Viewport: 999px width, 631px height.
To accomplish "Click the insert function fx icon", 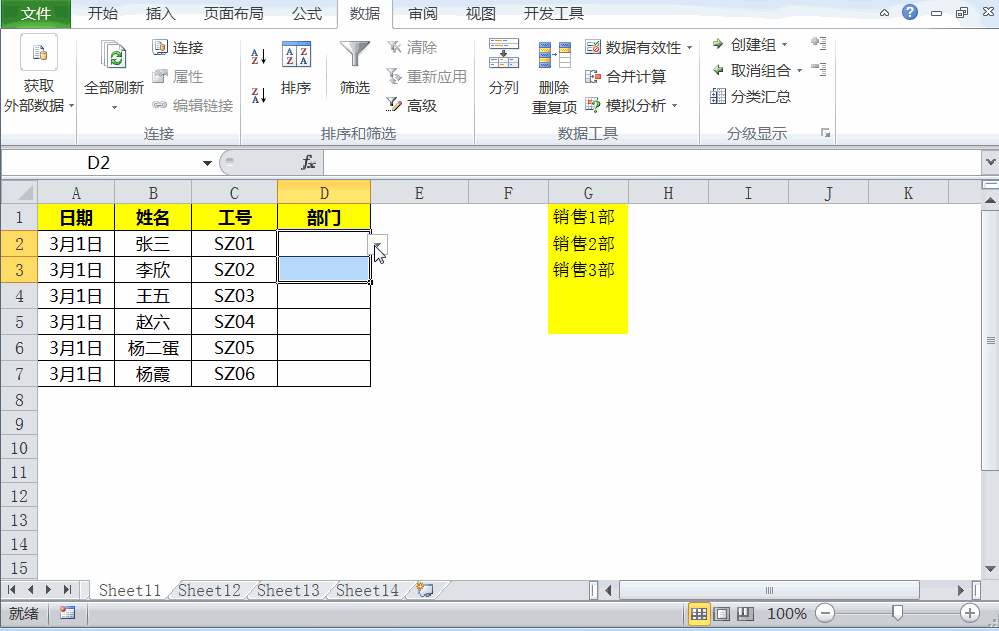I will coord(308,163).
